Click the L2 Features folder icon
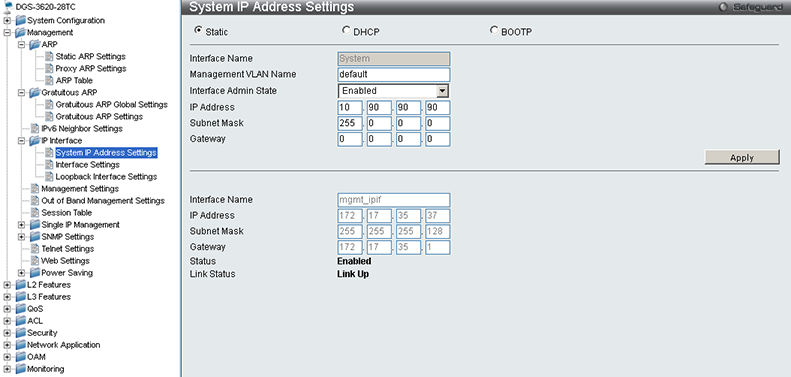791x377 pixels. (x=20, y=285)
